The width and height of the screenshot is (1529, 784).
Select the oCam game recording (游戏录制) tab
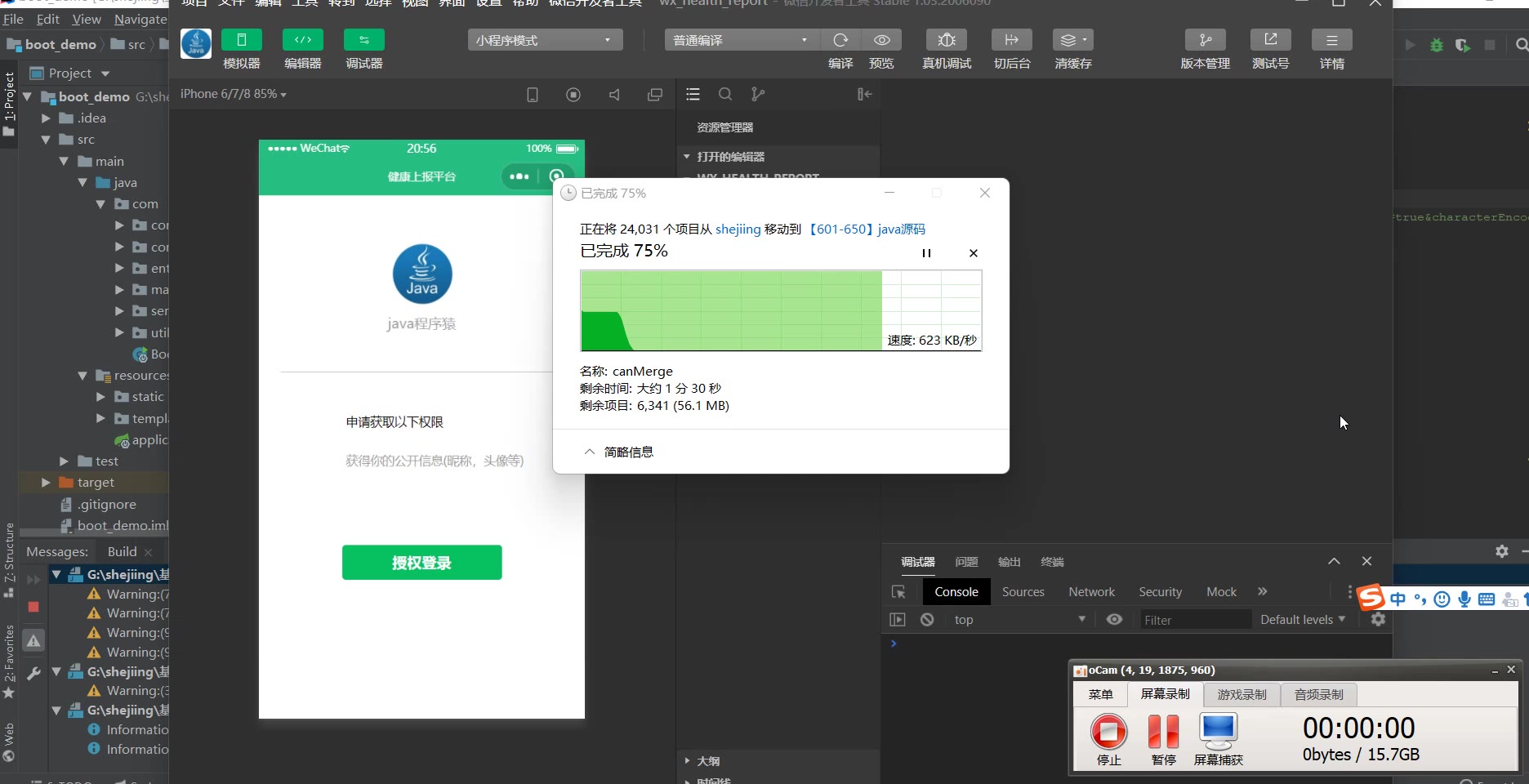(x=1241, y=695)
